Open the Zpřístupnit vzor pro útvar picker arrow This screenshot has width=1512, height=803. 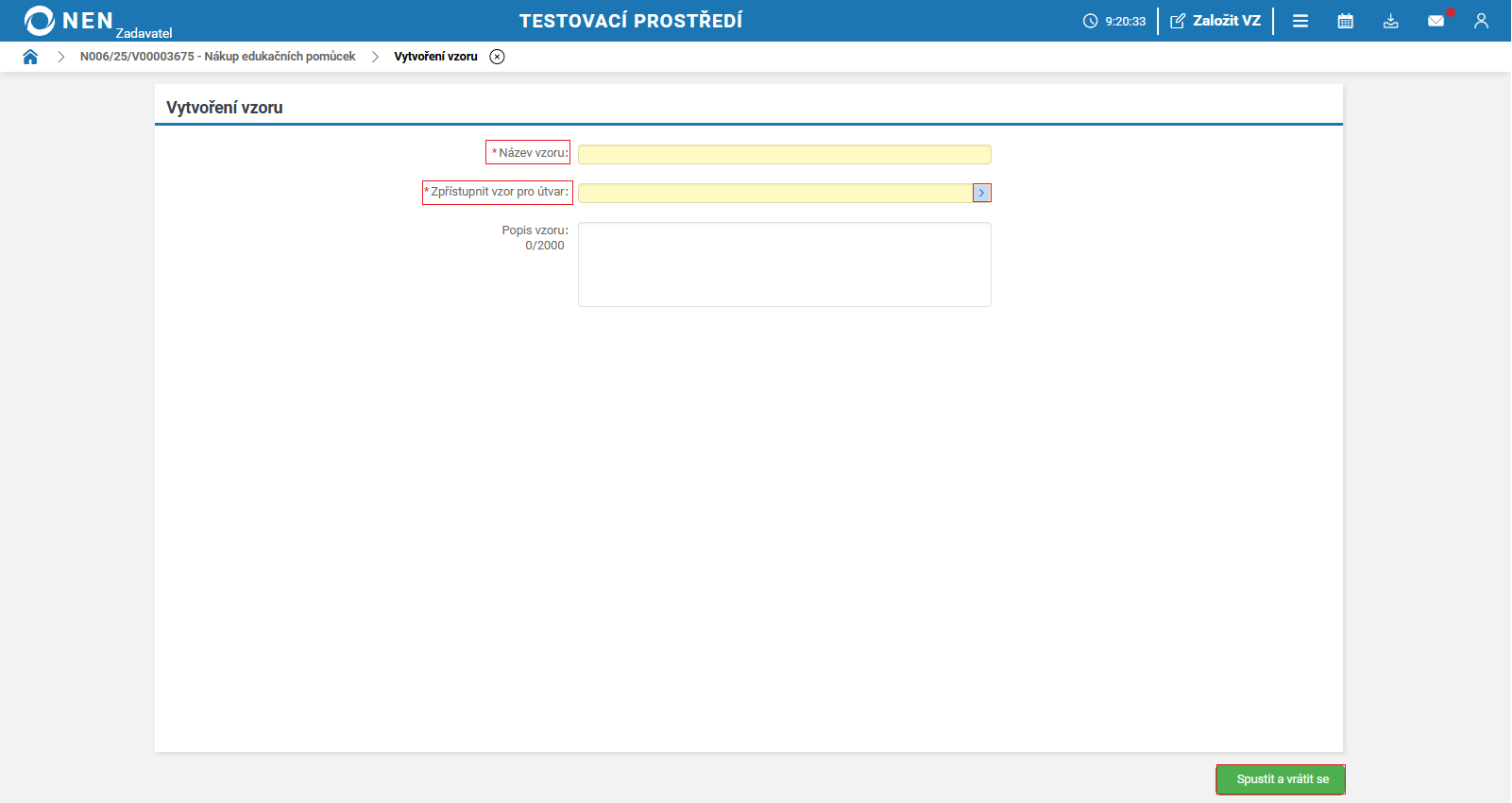pyautogui.click(x=982, y=193)
